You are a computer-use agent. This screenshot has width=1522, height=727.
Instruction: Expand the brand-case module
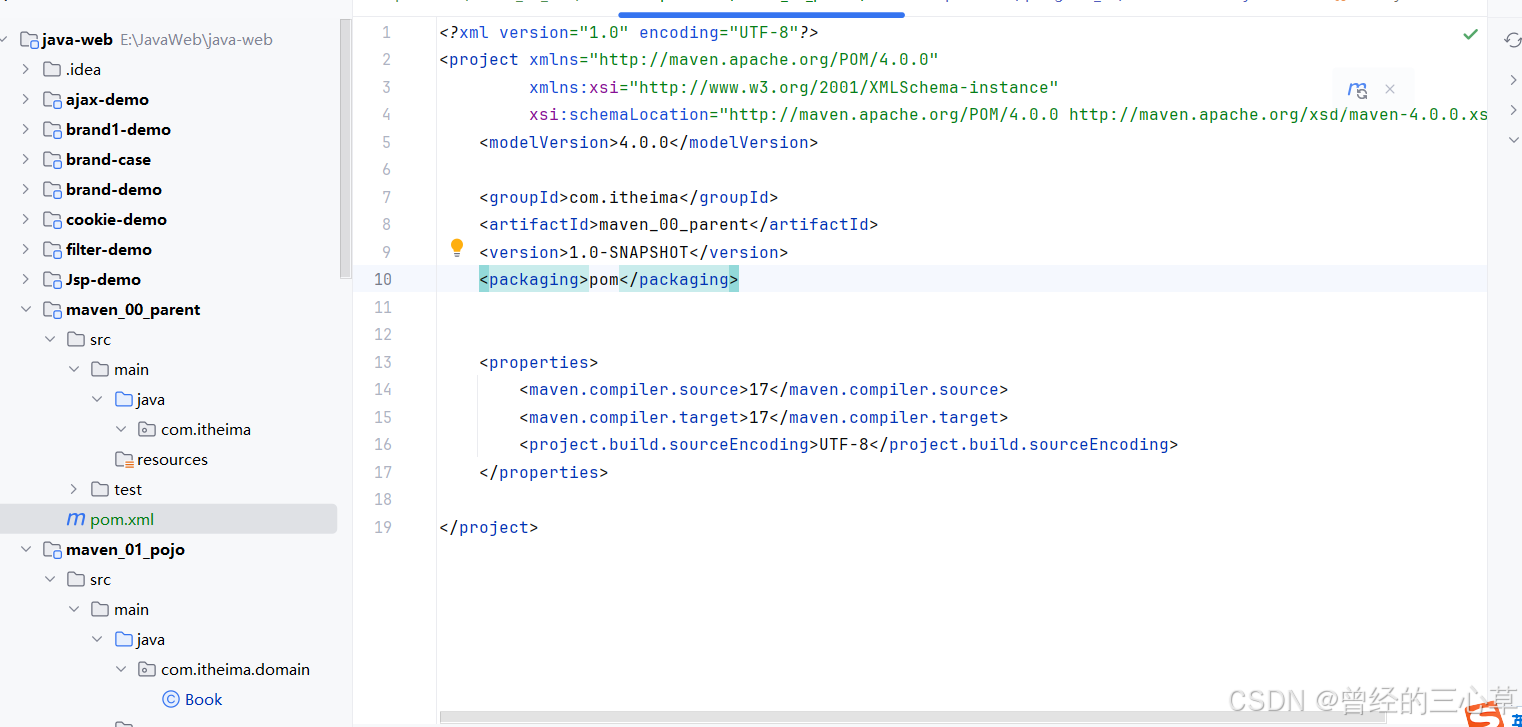26,159
